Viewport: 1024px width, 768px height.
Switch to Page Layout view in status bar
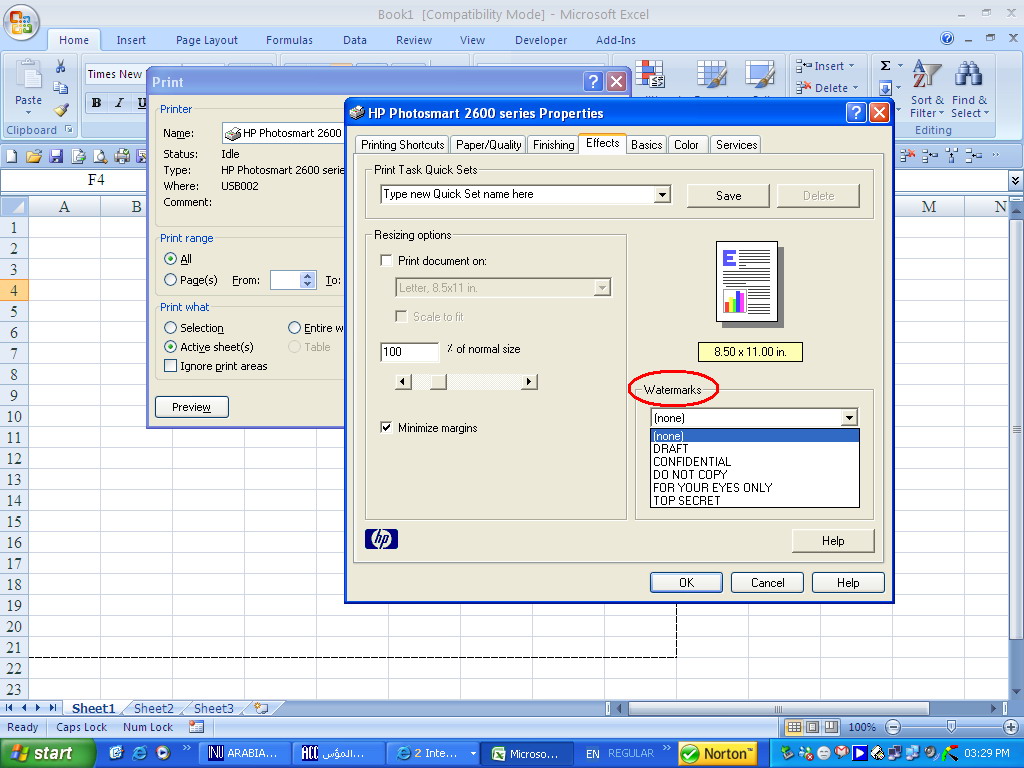click(x=812, y=727)
